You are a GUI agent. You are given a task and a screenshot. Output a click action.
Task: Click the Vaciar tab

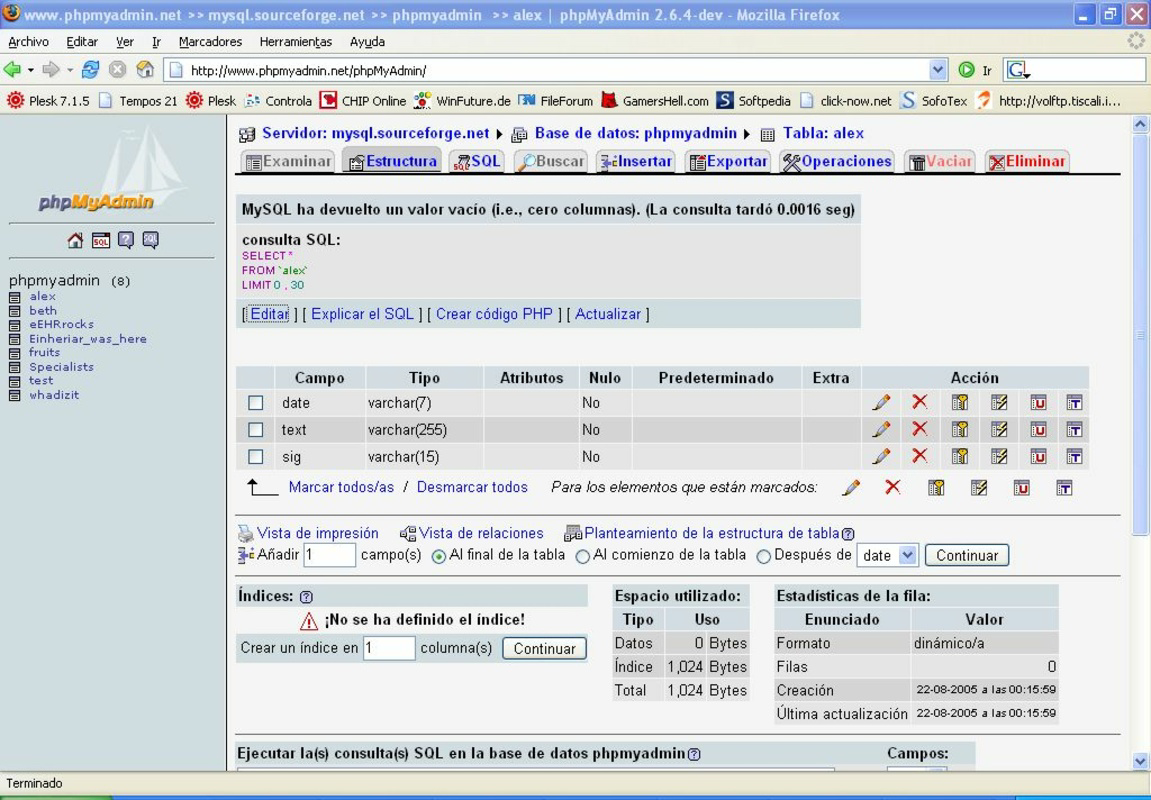coord(940,161)
